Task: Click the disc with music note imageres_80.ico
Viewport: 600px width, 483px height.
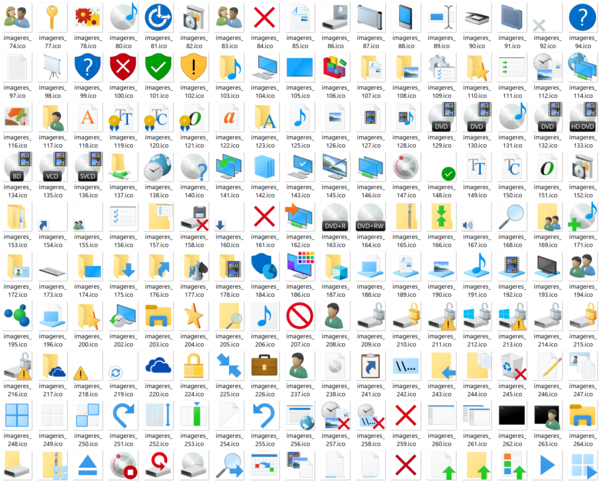Action: click(x=123, y=17)
